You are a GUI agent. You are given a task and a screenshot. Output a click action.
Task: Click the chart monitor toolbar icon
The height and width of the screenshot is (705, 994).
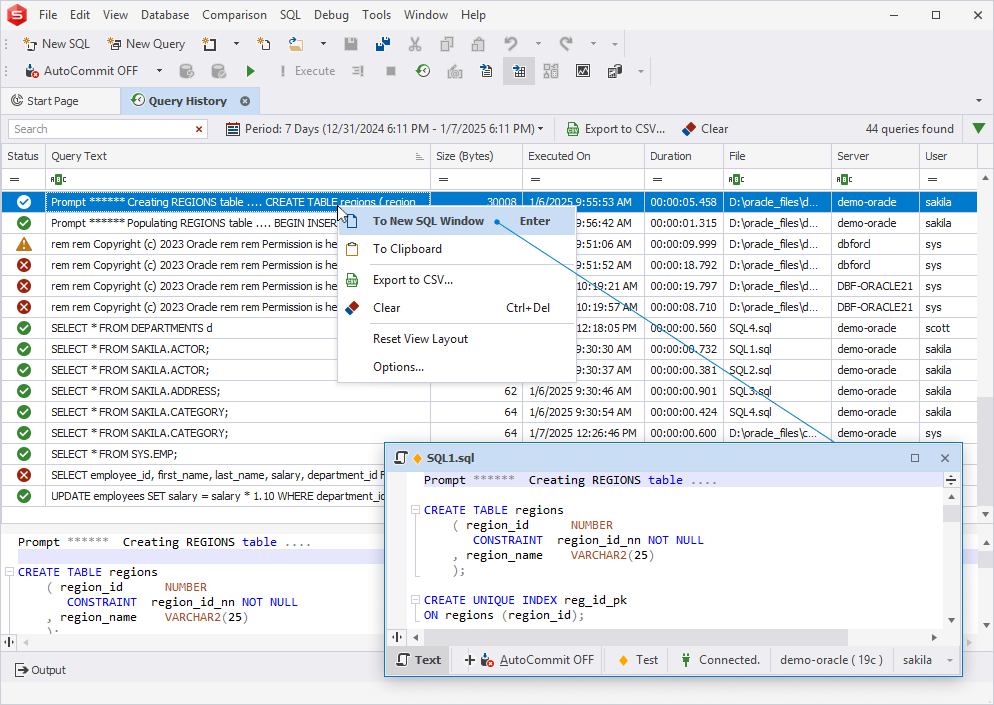(583, 71)
